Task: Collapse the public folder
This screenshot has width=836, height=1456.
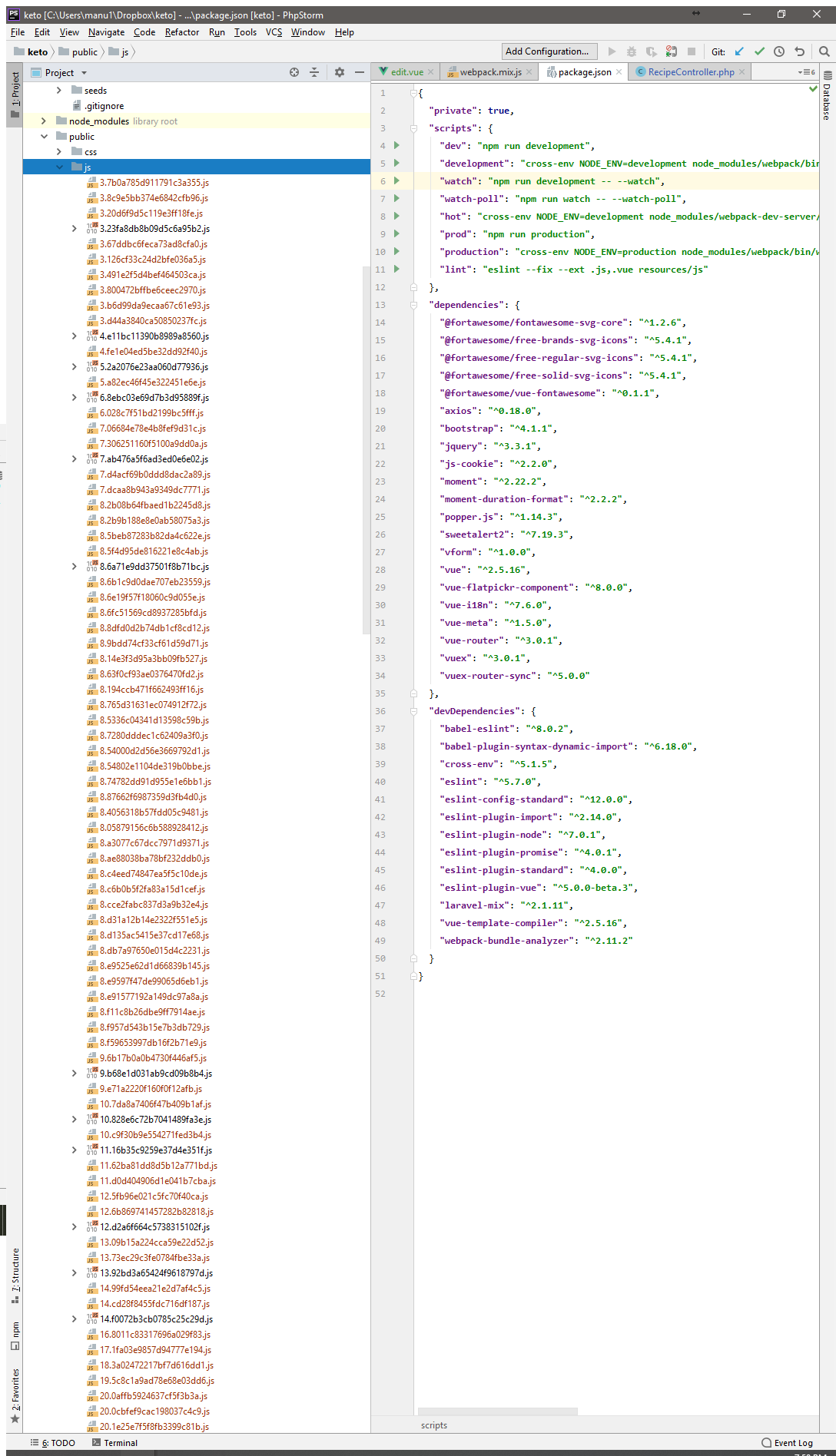Action: point(44,137)
